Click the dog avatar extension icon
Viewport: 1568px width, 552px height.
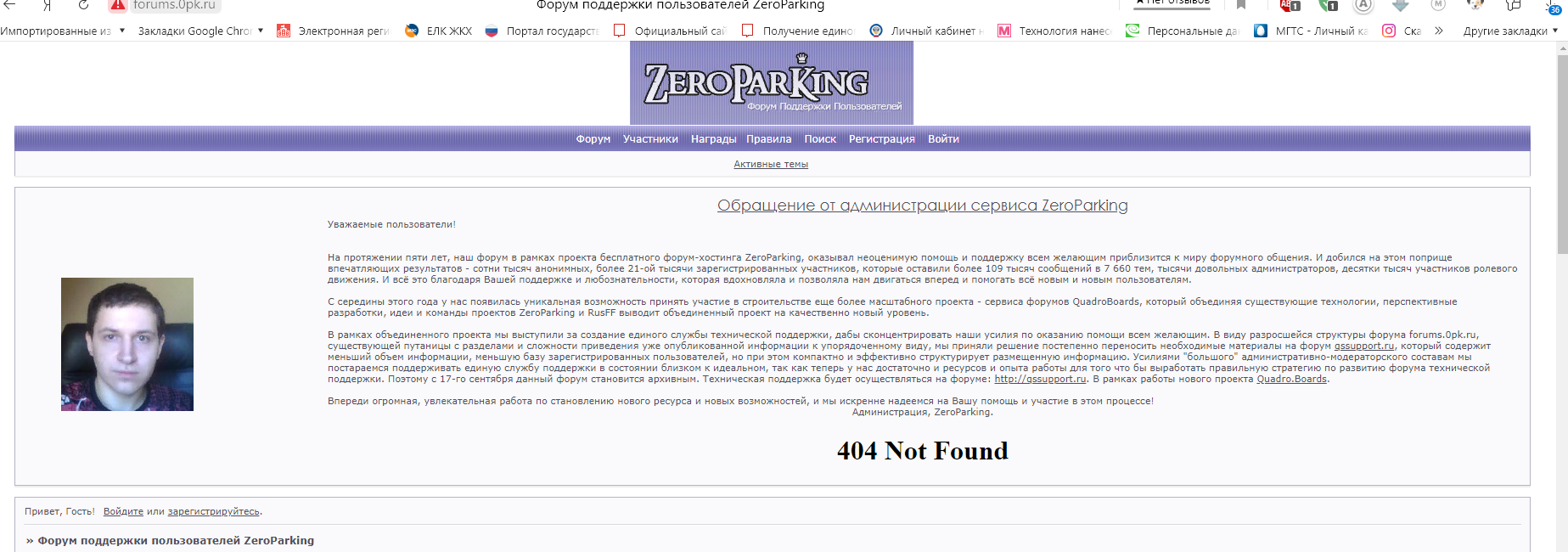click(1476, 4)
